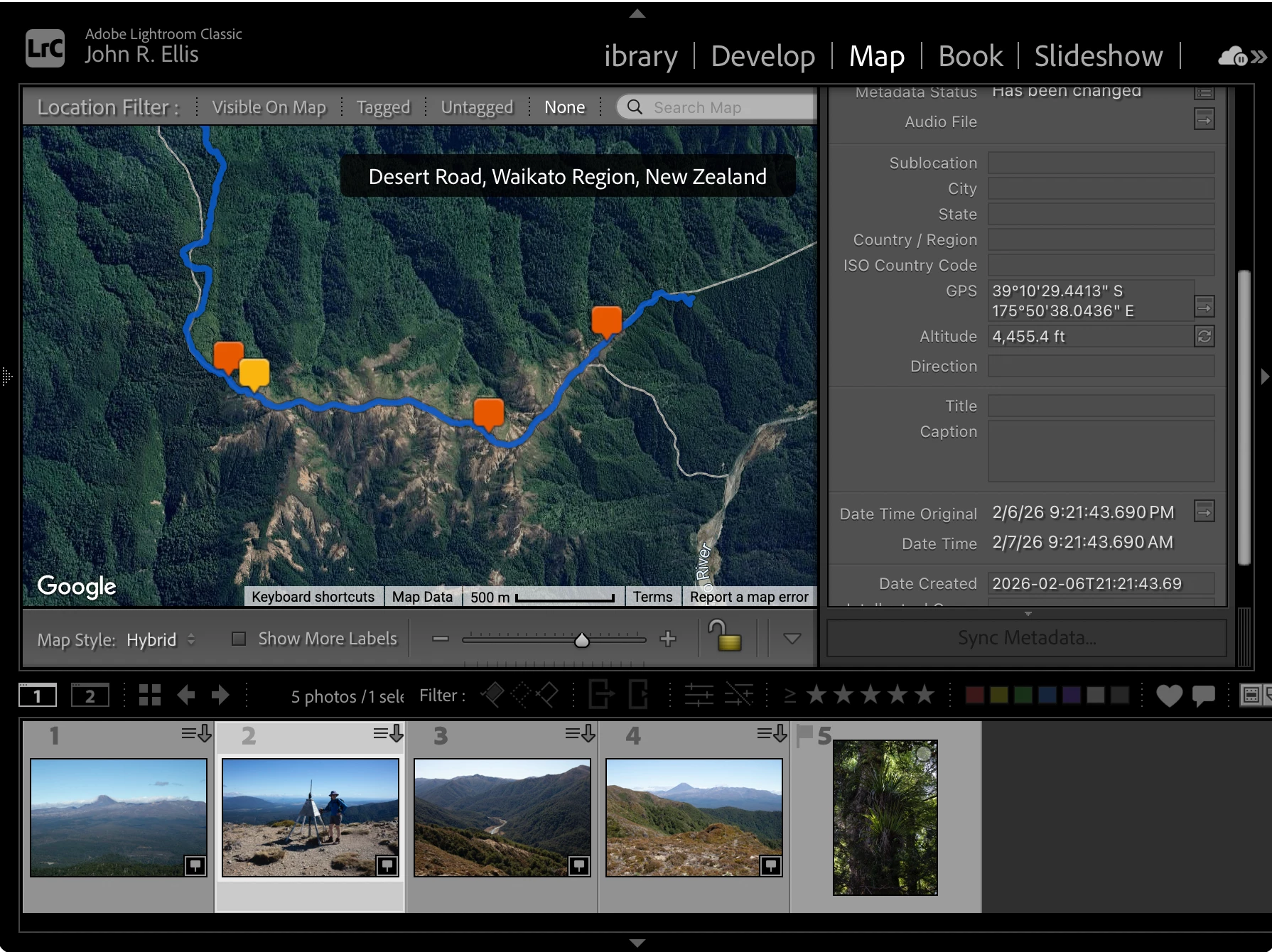Viewport: 1272px width, 952px height.
Task: Click the Map Data link
Action: (x=422, y=597)
